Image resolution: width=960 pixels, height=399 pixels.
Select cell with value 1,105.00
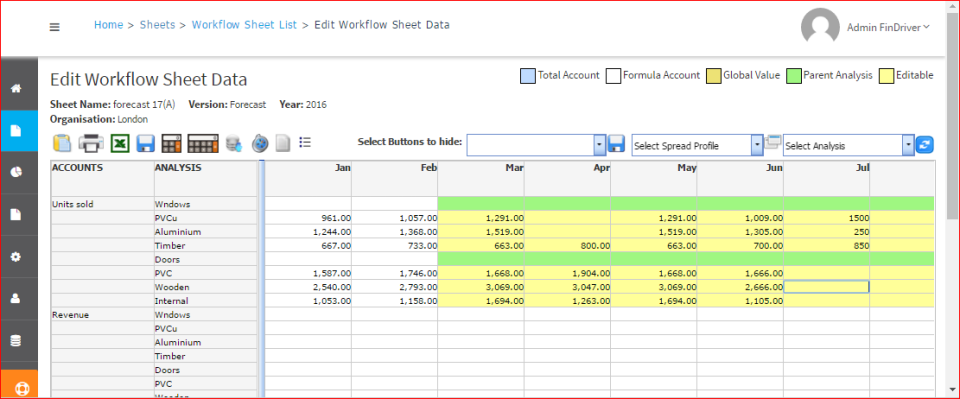click(740, 301)
